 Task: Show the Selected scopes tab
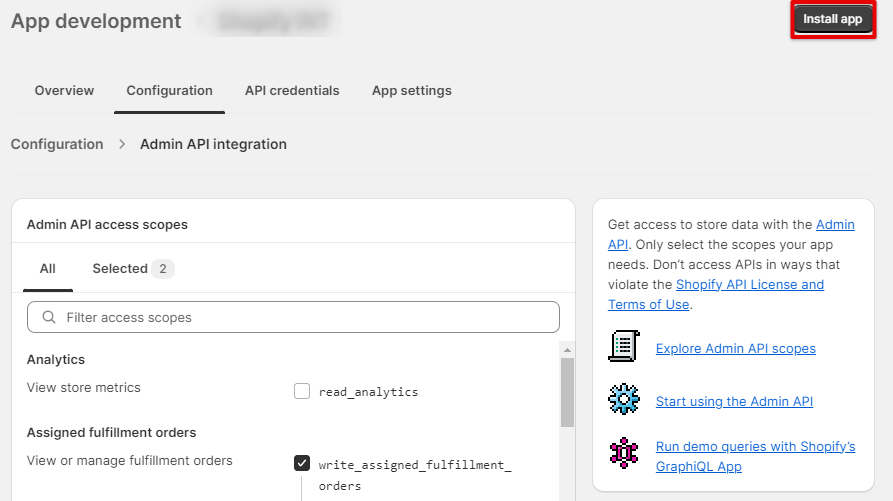[133, 269]
